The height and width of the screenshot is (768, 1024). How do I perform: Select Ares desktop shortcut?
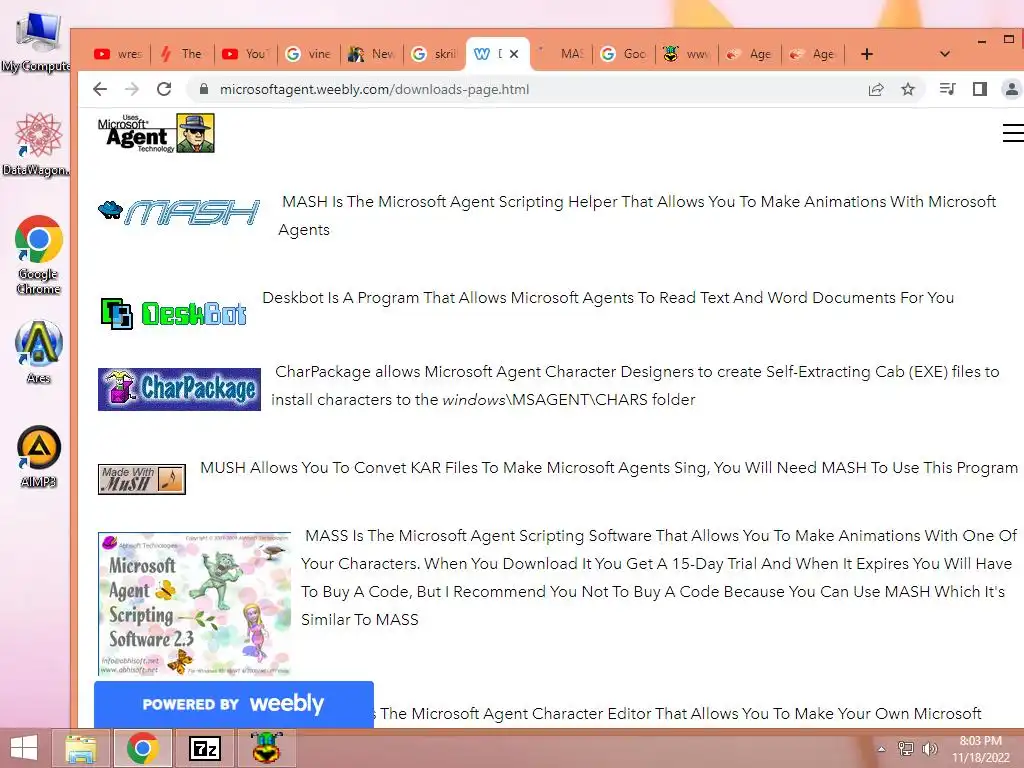tap(39, 351)
